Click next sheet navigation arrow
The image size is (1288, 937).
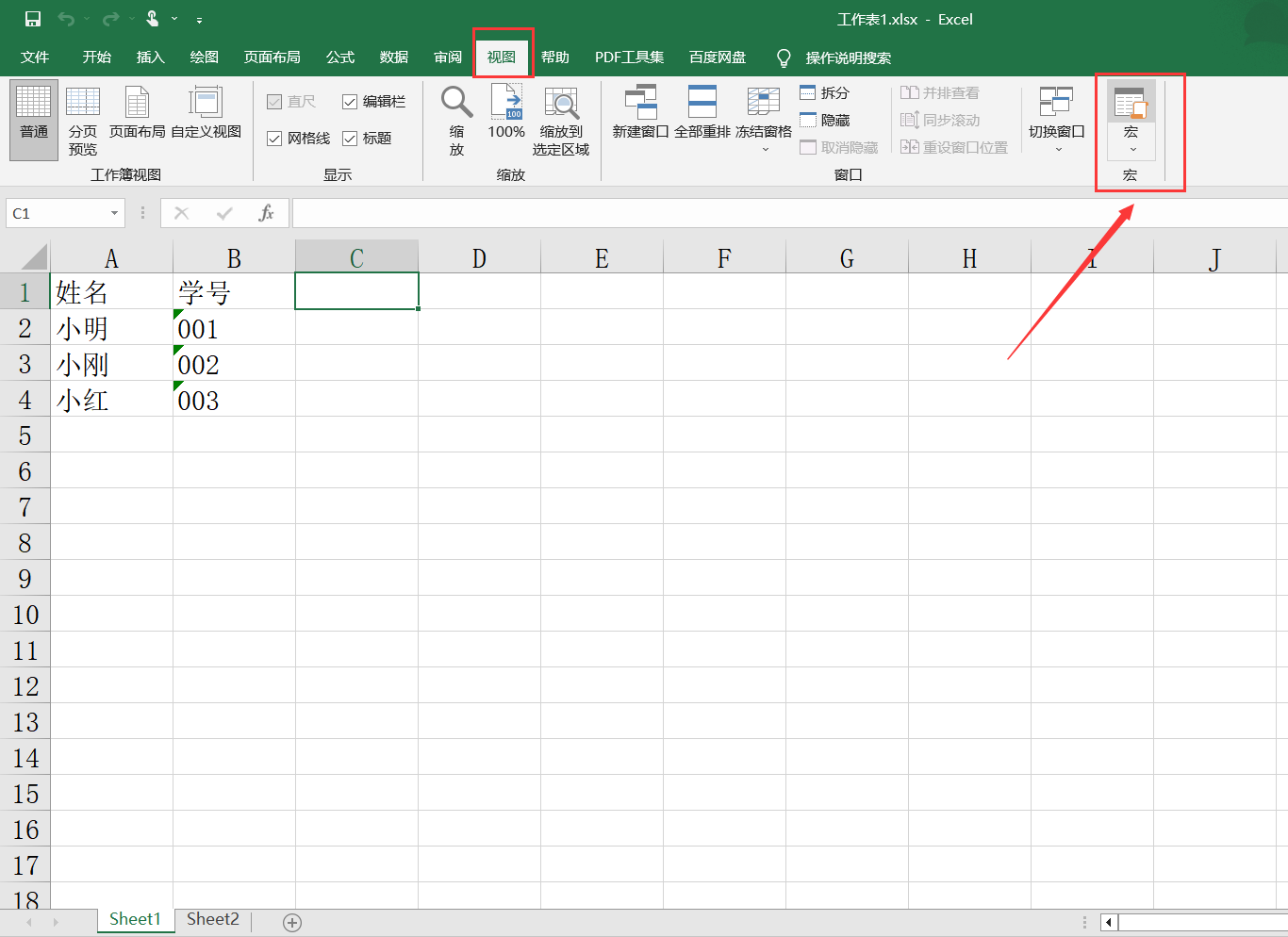tap(56, 922)
